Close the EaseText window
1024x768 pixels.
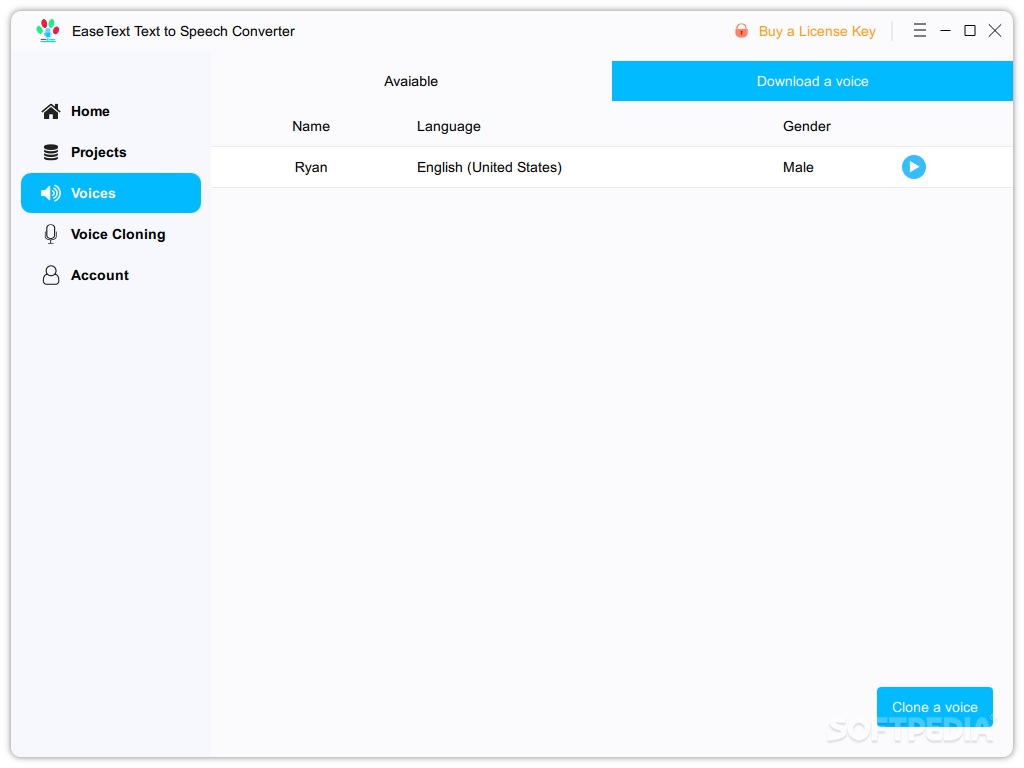click(995, 31)
